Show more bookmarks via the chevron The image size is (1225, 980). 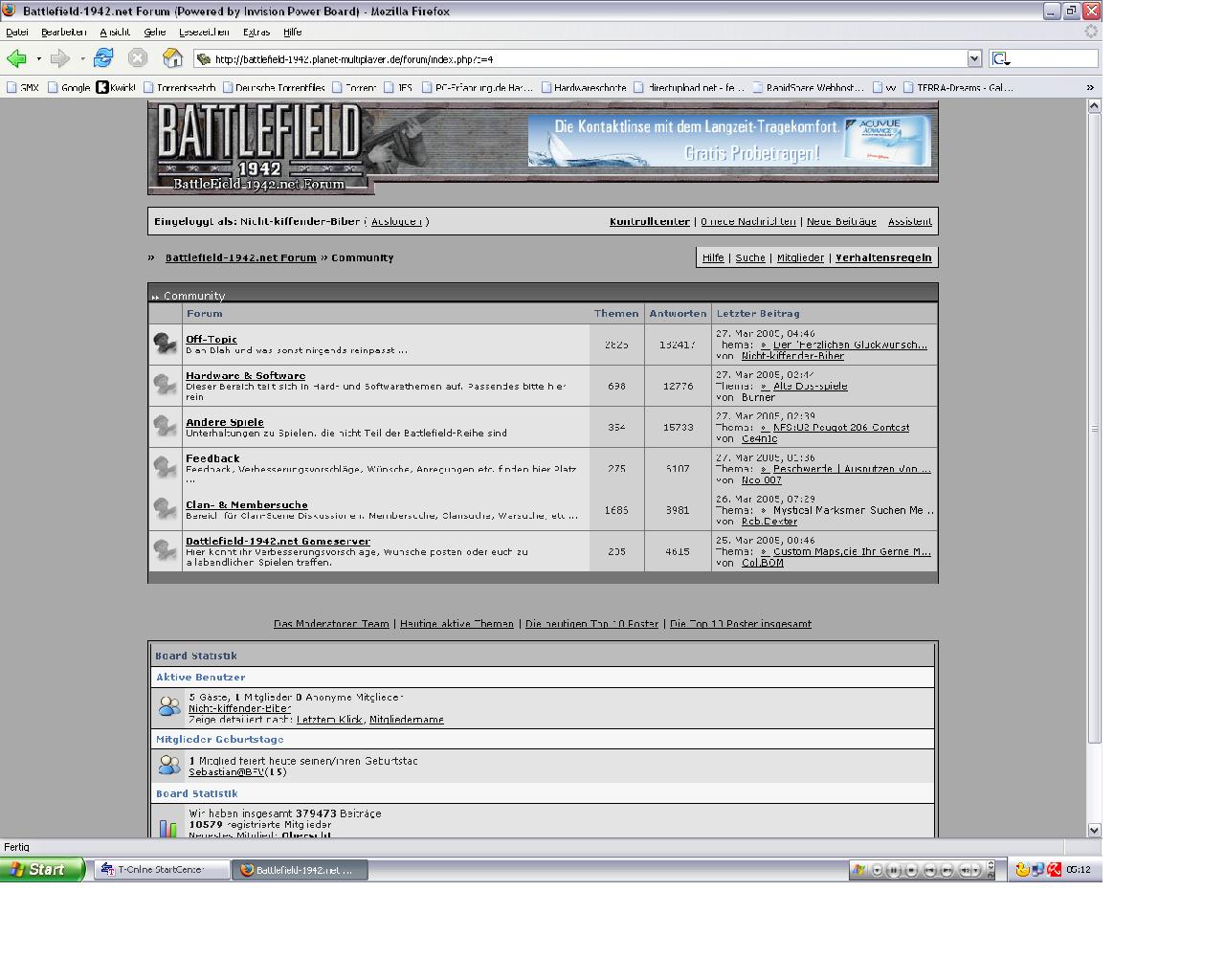[1089, 87]
